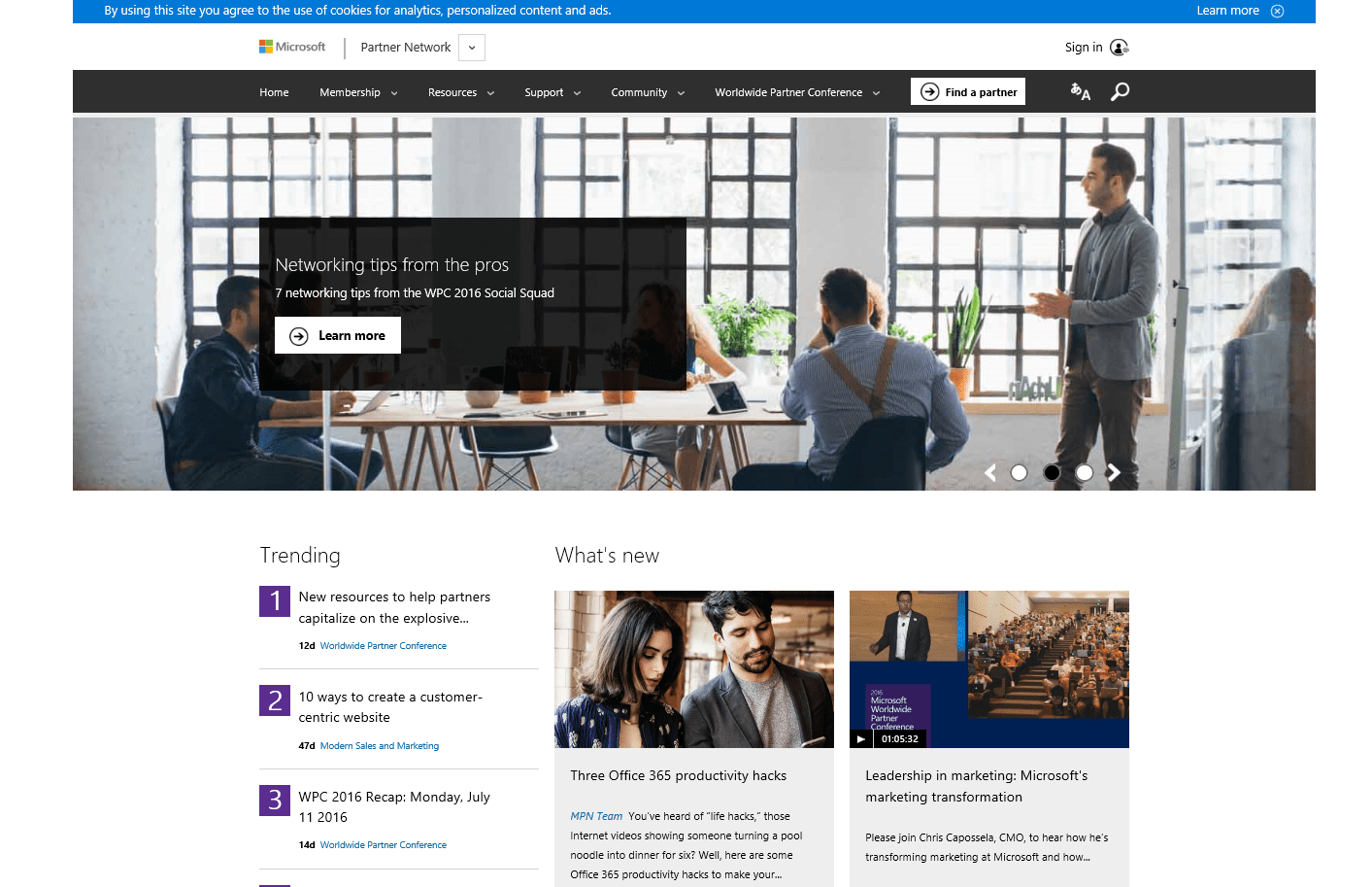Select the first carousel slide dot

(1019, 472)
